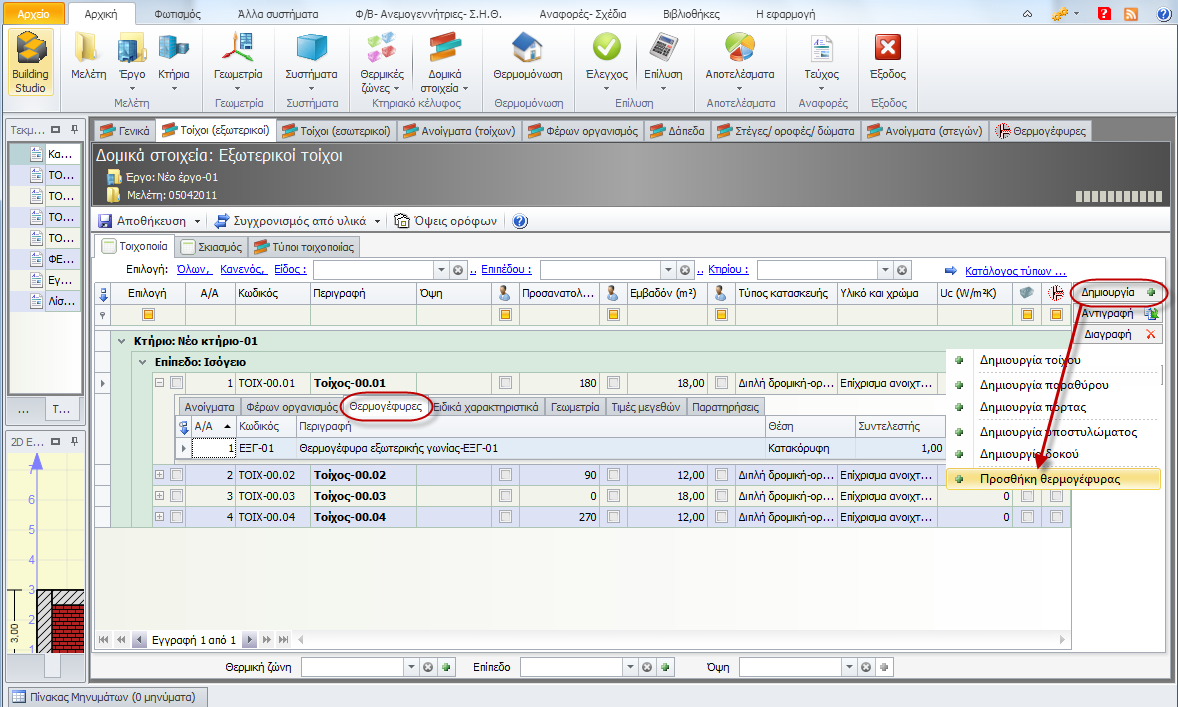
Task: Tick the selection checkbox for Τοίχος-00.01
Action: point(177,383)
